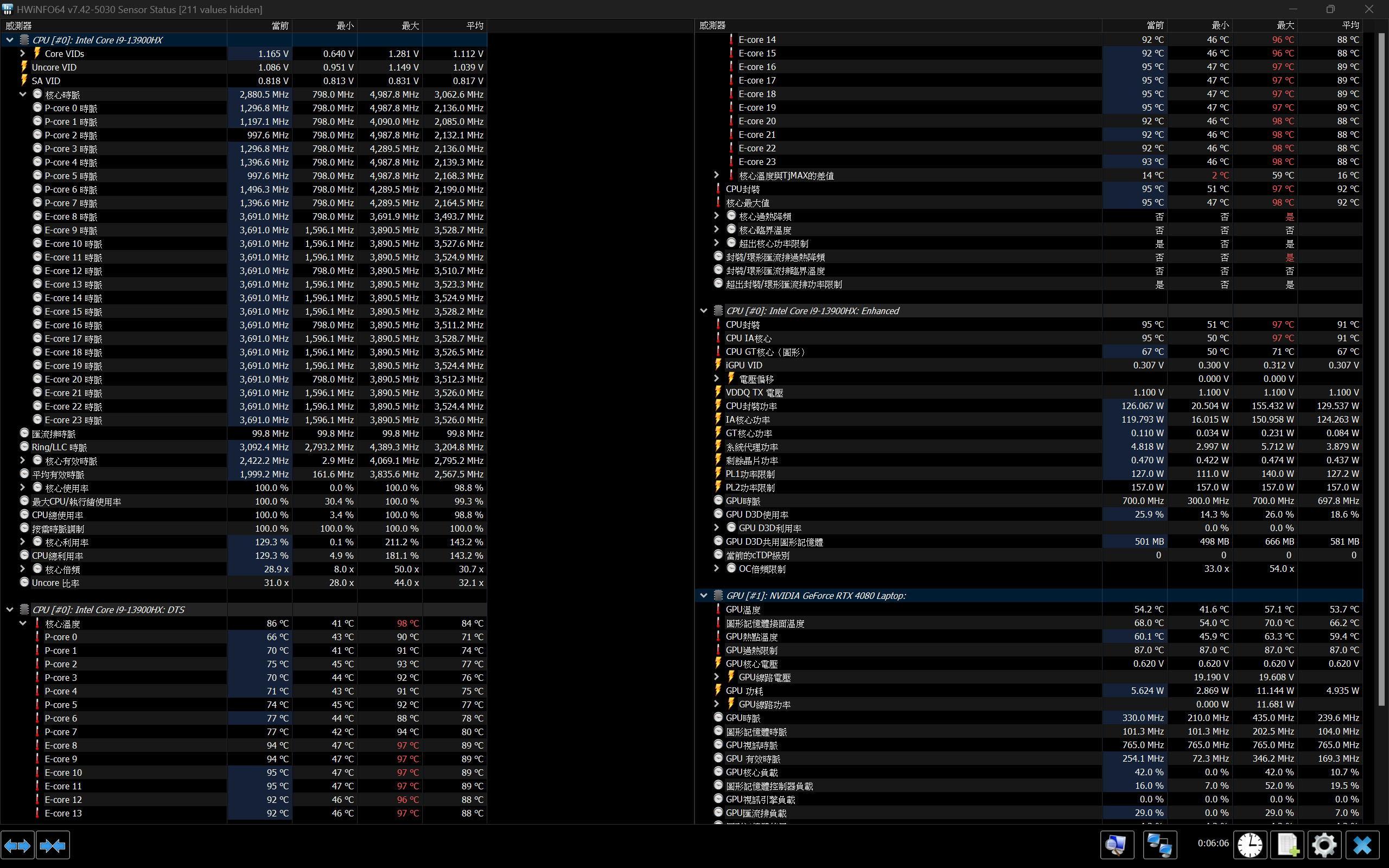Expand the 核心使用率 row
Screen dimensions: 1389x868
click(x=22, y=487)
